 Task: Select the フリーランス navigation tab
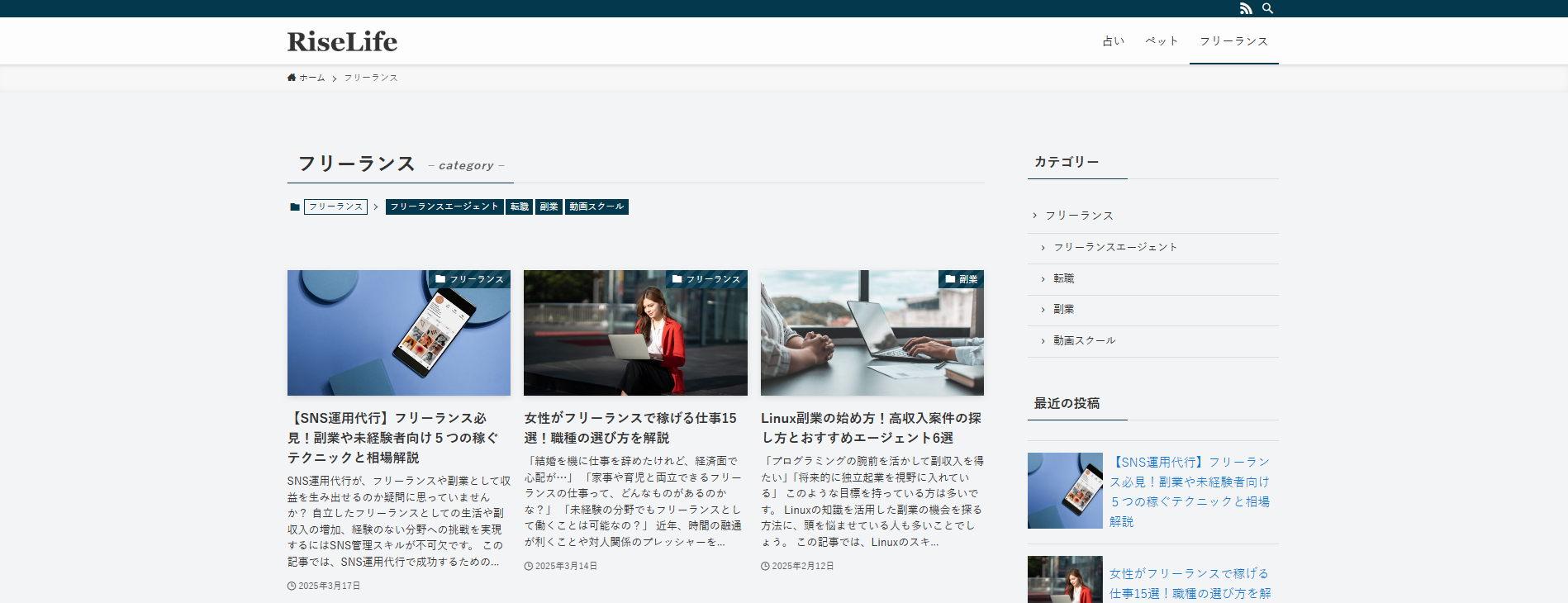coord(1233,41)
